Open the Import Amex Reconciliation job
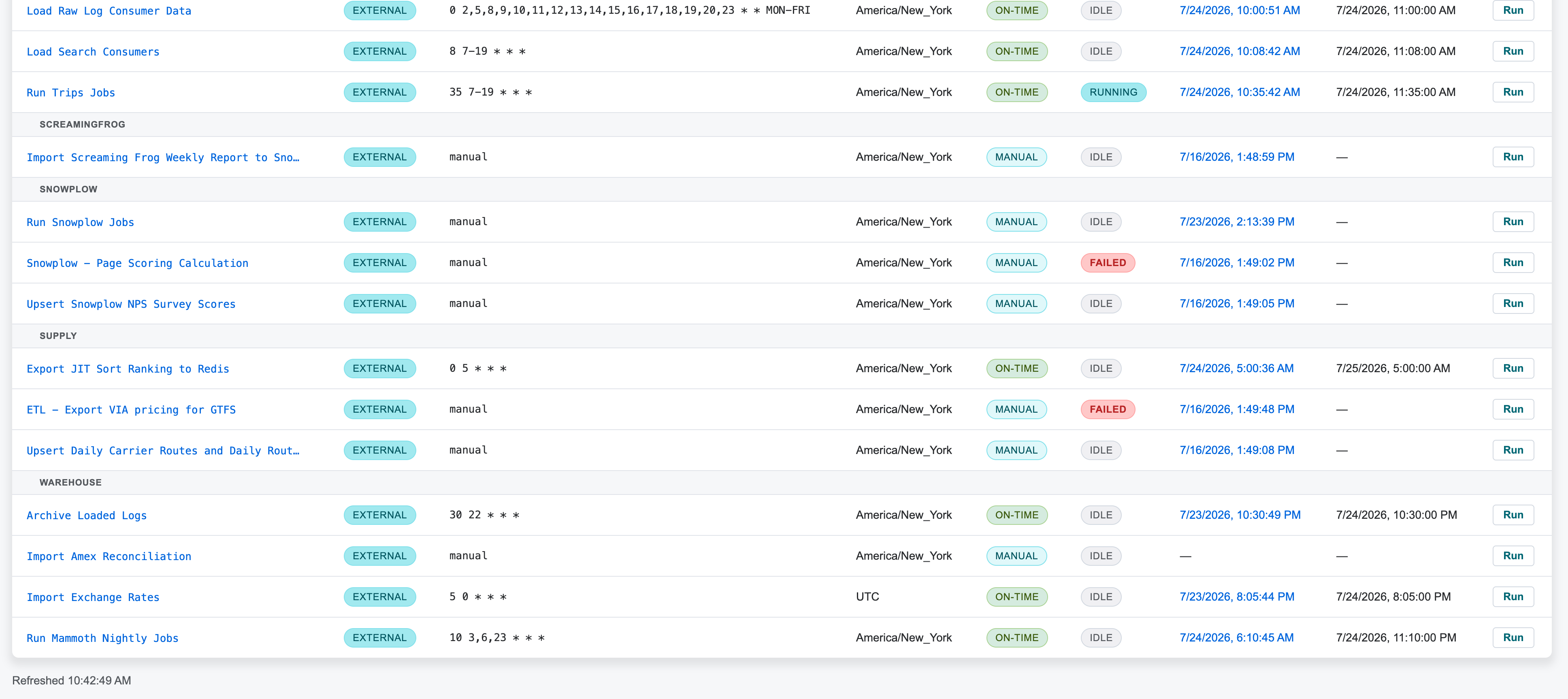This screenshot has height=699, width=1568. pos(109,556)
